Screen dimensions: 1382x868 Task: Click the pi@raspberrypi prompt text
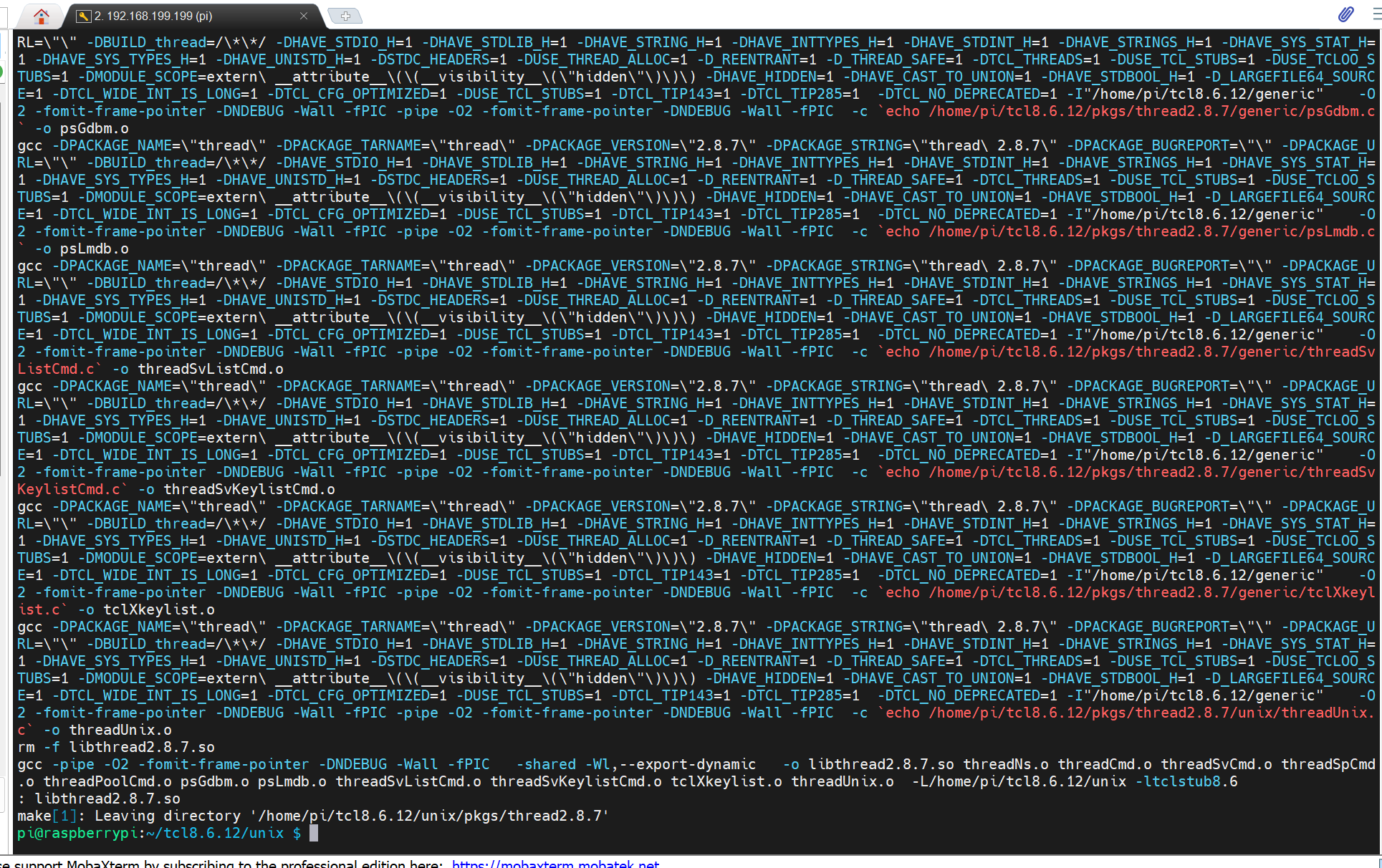[79, 833]
